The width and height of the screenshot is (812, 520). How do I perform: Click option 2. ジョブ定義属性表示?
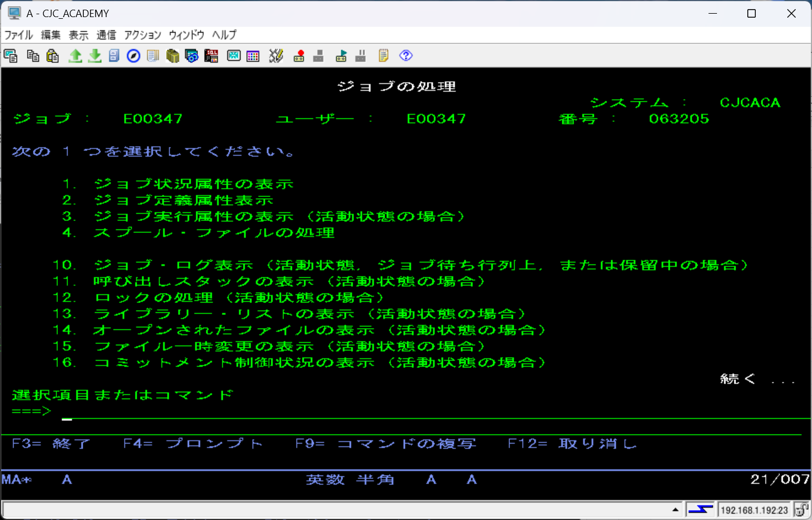coord(168,200)
